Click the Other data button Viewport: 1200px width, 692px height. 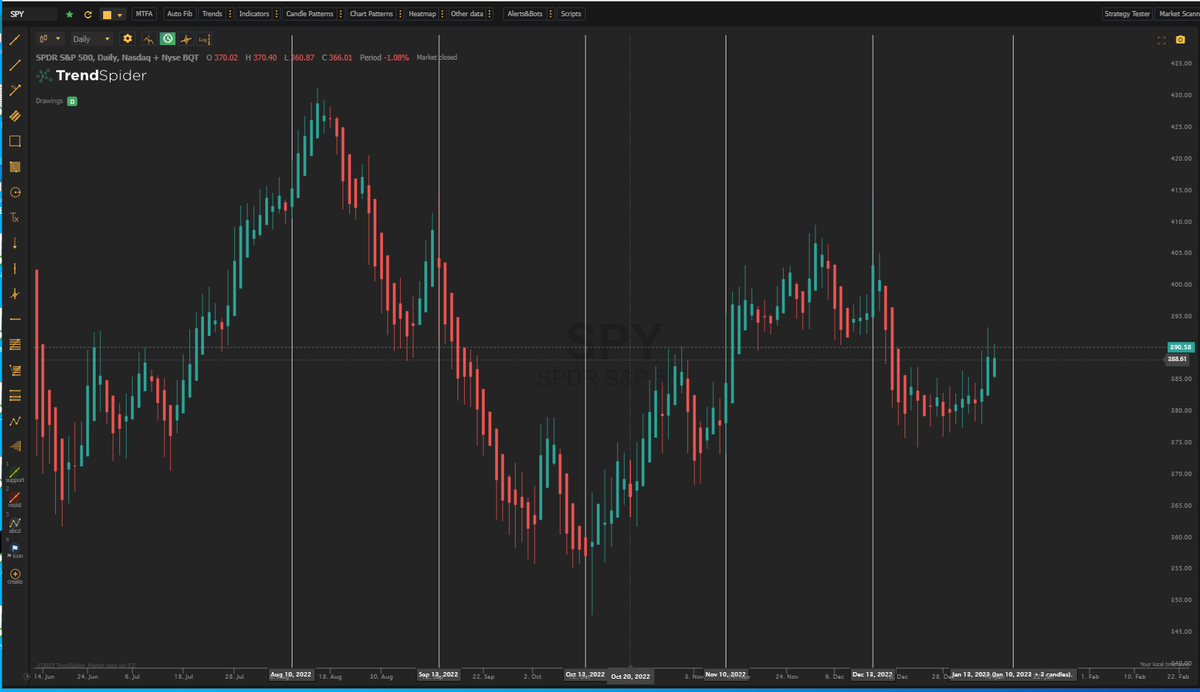pos(467,14)
